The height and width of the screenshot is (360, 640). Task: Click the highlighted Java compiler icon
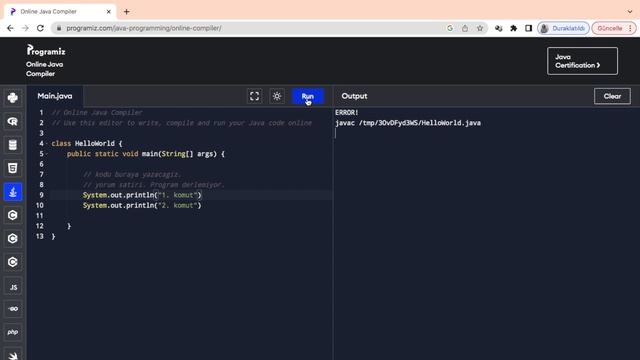tap(13, 192)
